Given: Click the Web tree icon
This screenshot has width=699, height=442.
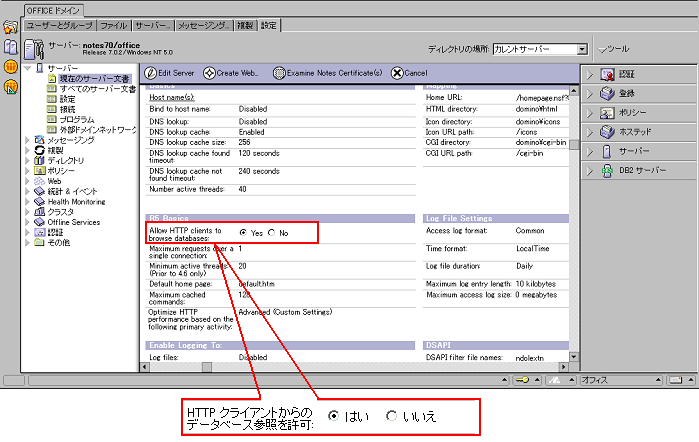Looking at the screenshot, I should (39, 181).
